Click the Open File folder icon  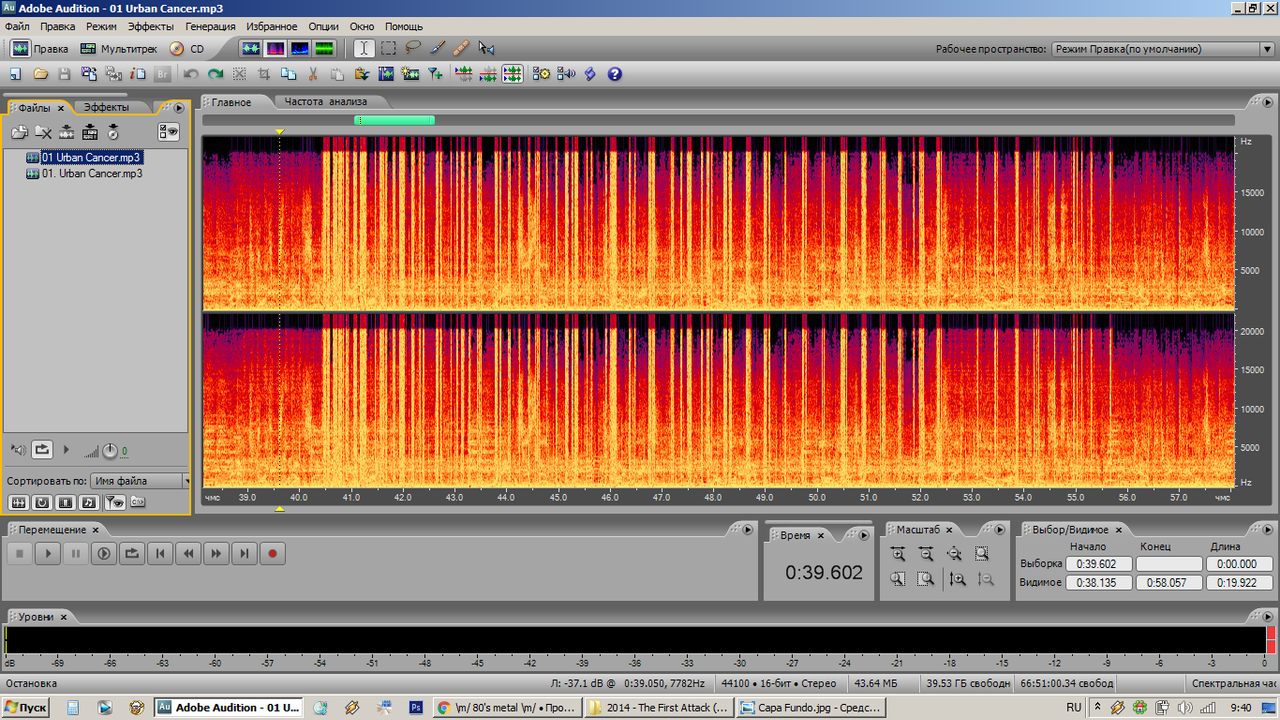click(40, 74)
